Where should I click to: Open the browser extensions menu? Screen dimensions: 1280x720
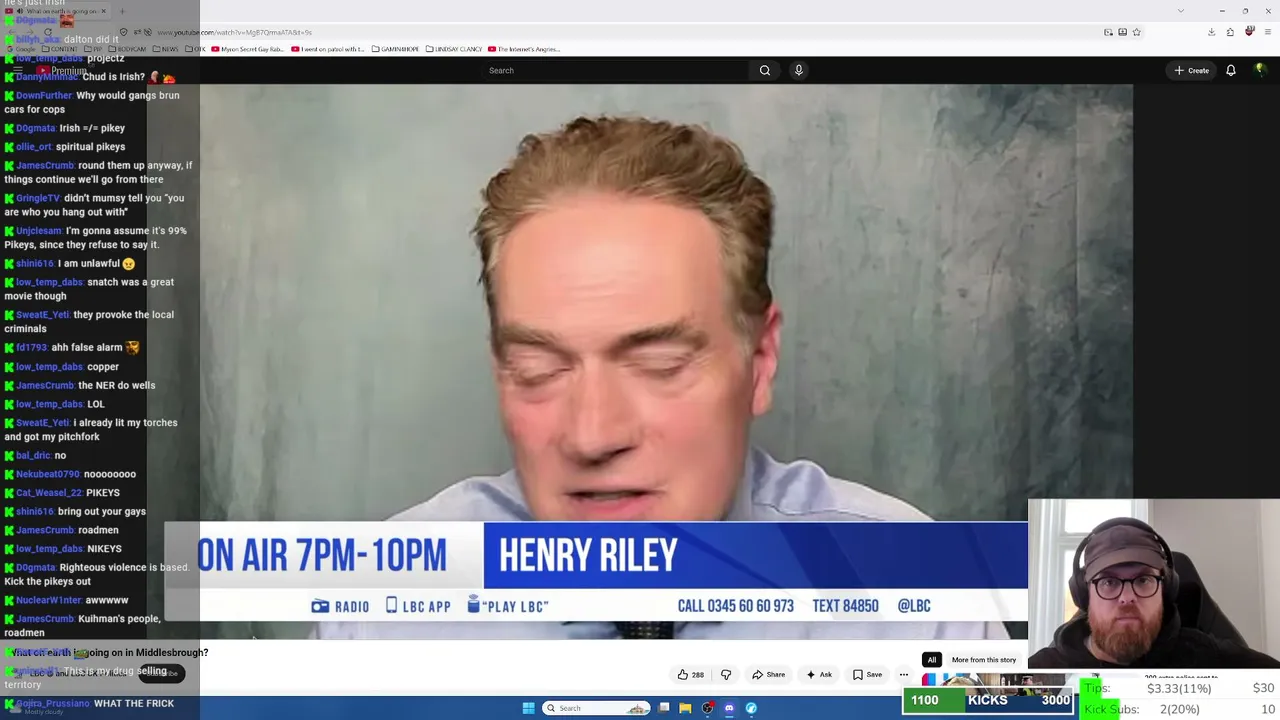(1230, 32)
